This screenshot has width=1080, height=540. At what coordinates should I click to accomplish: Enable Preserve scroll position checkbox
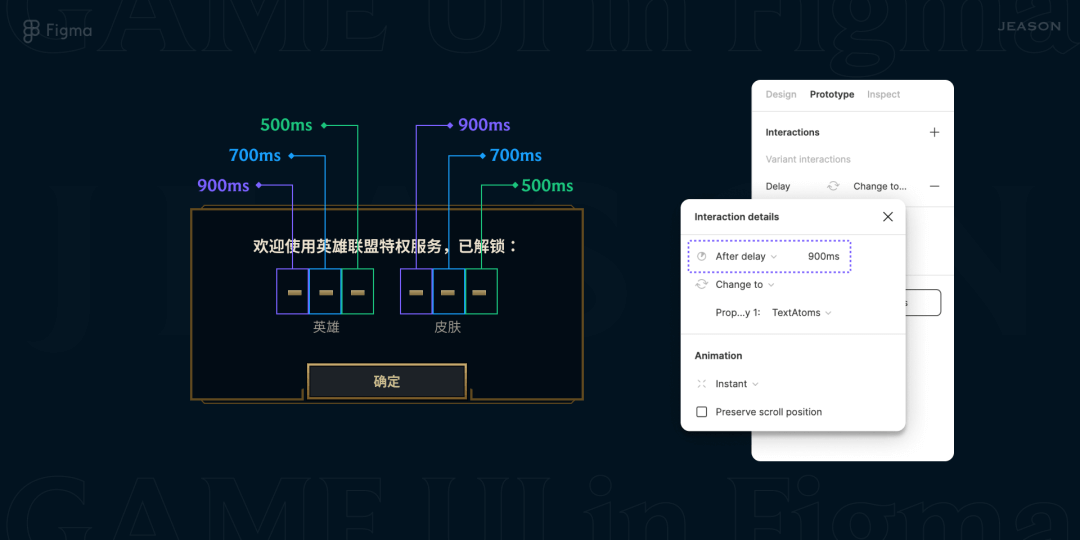702,412
